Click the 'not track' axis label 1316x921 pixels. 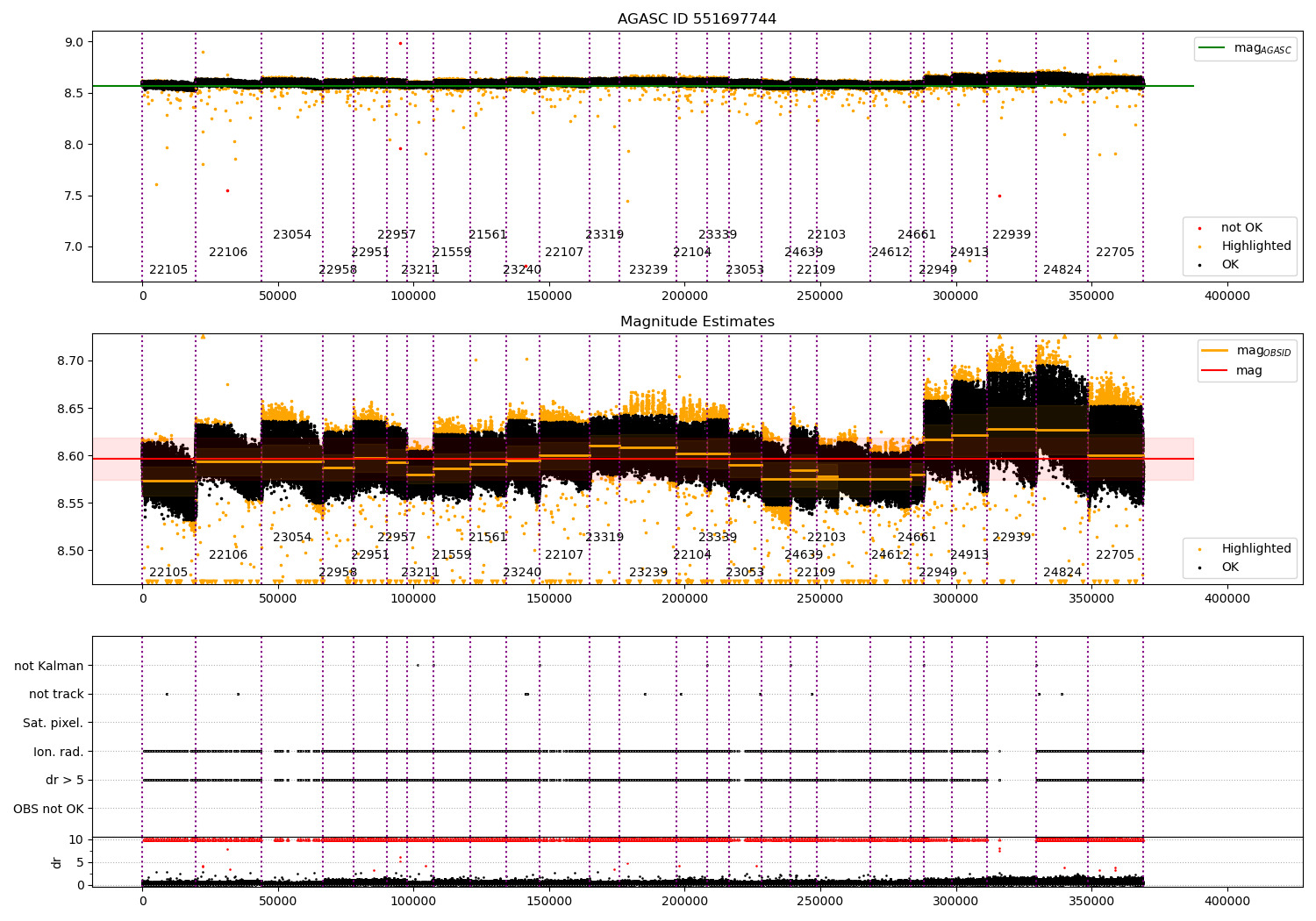(56, 695)
